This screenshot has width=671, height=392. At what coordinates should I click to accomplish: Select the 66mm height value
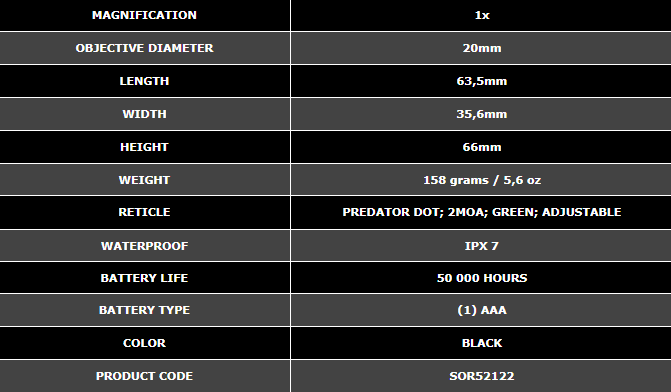pos(482,147)
